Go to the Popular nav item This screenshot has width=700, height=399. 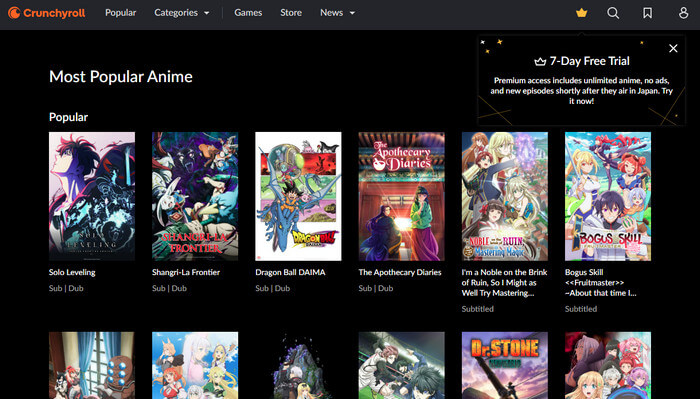click(121, 13)
